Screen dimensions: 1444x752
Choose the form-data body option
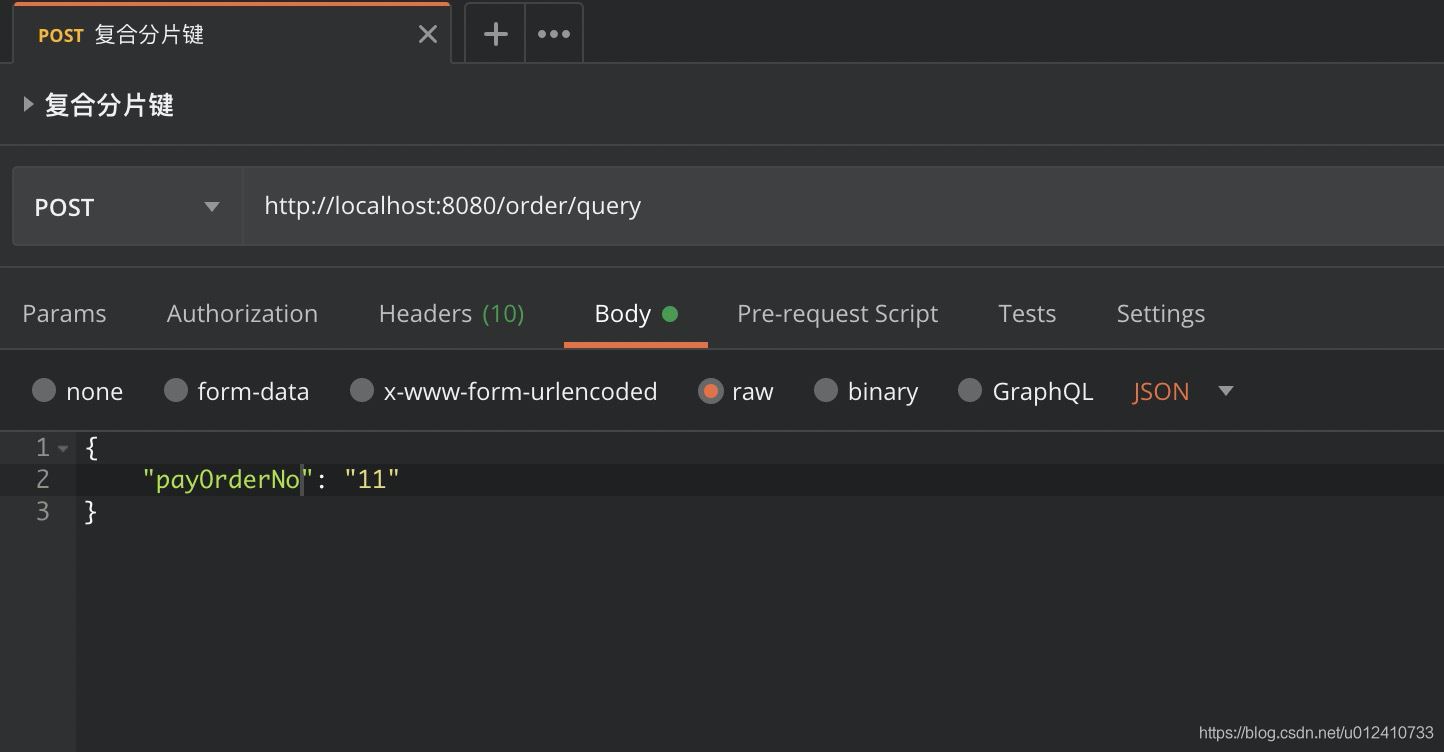coord(176,391)
